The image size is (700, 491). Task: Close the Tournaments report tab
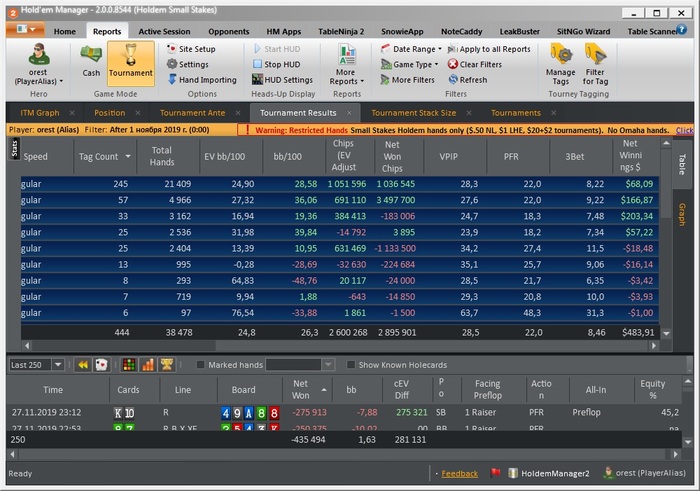[x=554, y=113]
